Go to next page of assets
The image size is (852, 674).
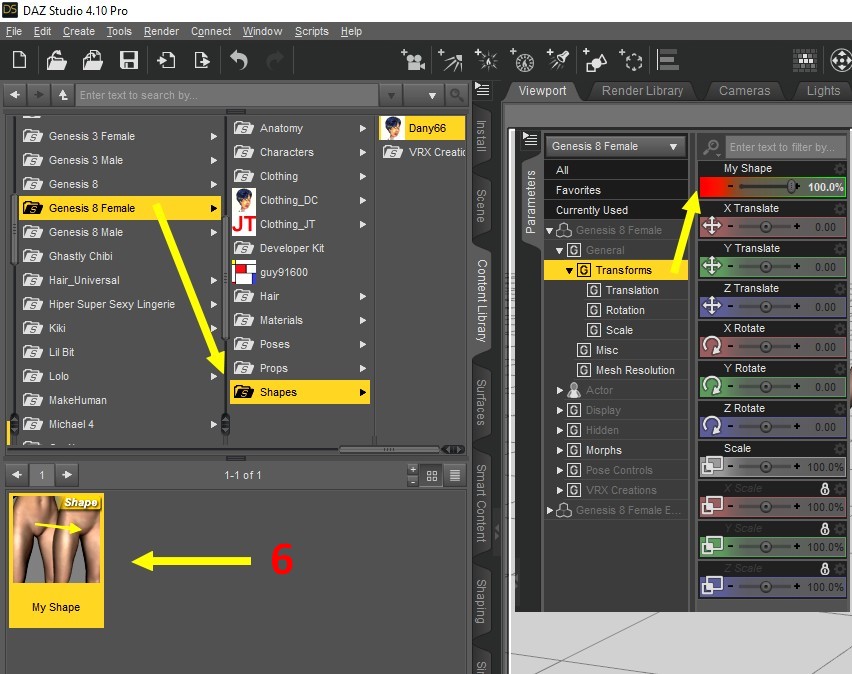[x=67, y=475]
